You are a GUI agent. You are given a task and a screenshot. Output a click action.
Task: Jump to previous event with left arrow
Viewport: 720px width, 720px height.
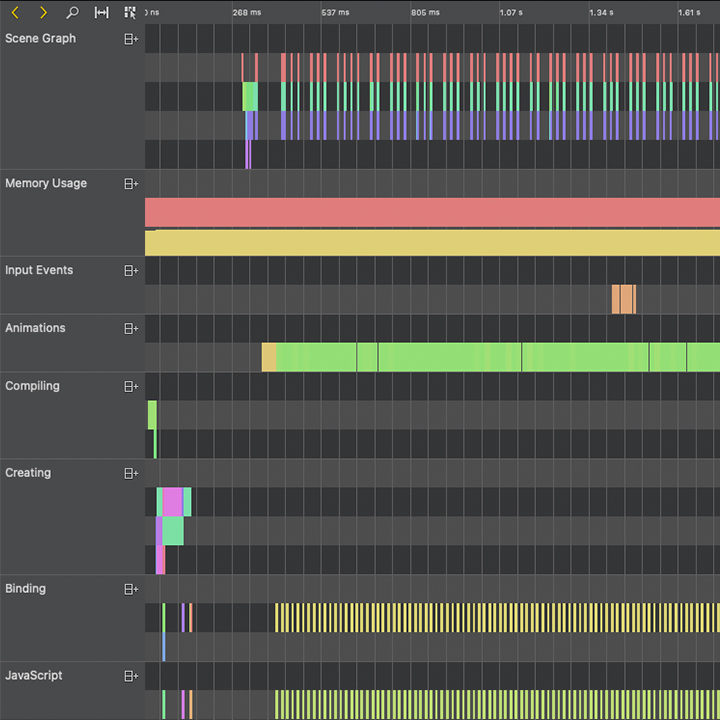[x=15, y=13]
